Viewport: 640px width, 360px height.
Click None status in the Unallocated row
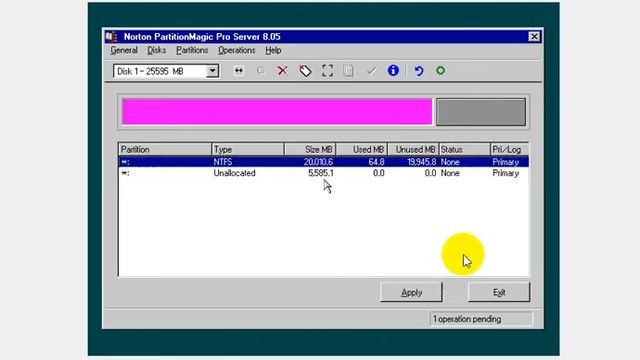(450, 173)
